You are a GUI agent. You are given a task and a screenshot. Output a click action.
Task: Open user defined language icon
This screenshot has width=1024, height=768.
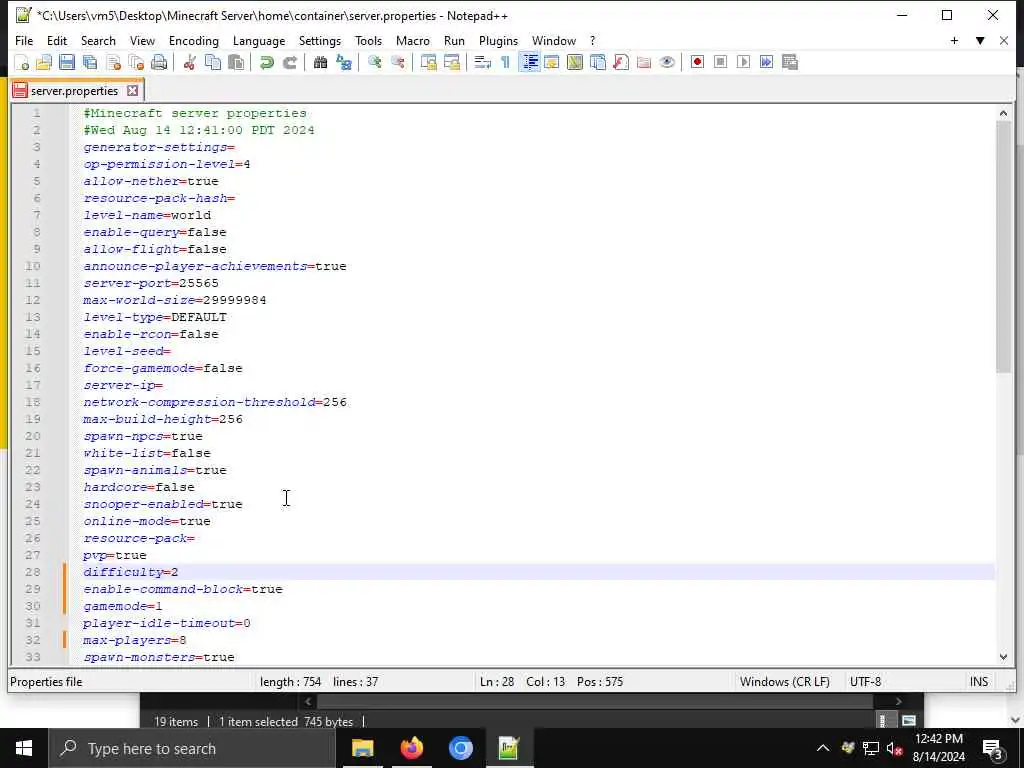point(552,62)
